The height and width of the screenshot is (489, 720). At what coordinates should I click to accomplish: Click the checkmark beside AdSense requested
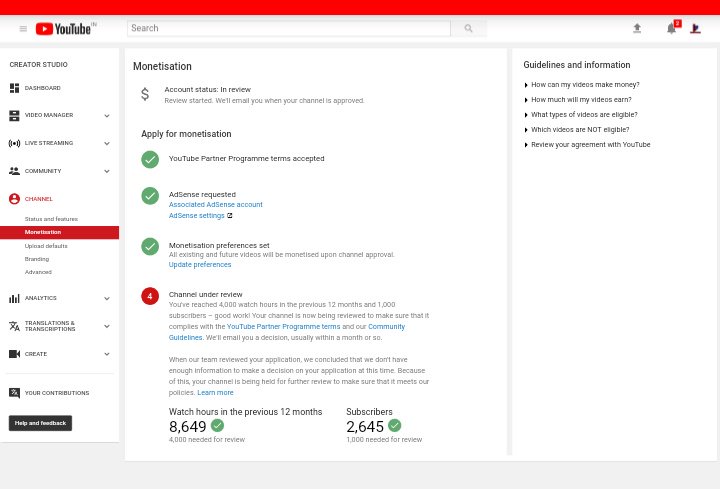tap(150, 196)
